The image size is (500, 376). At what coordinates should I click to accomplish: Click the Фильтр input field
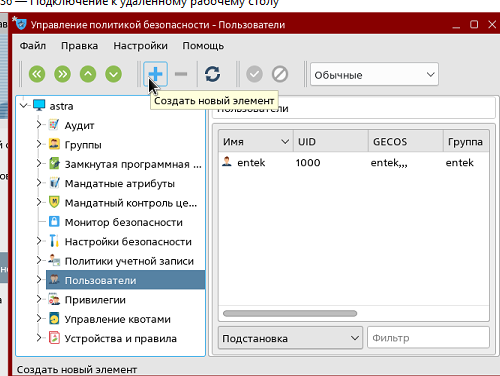click(428, 338)
